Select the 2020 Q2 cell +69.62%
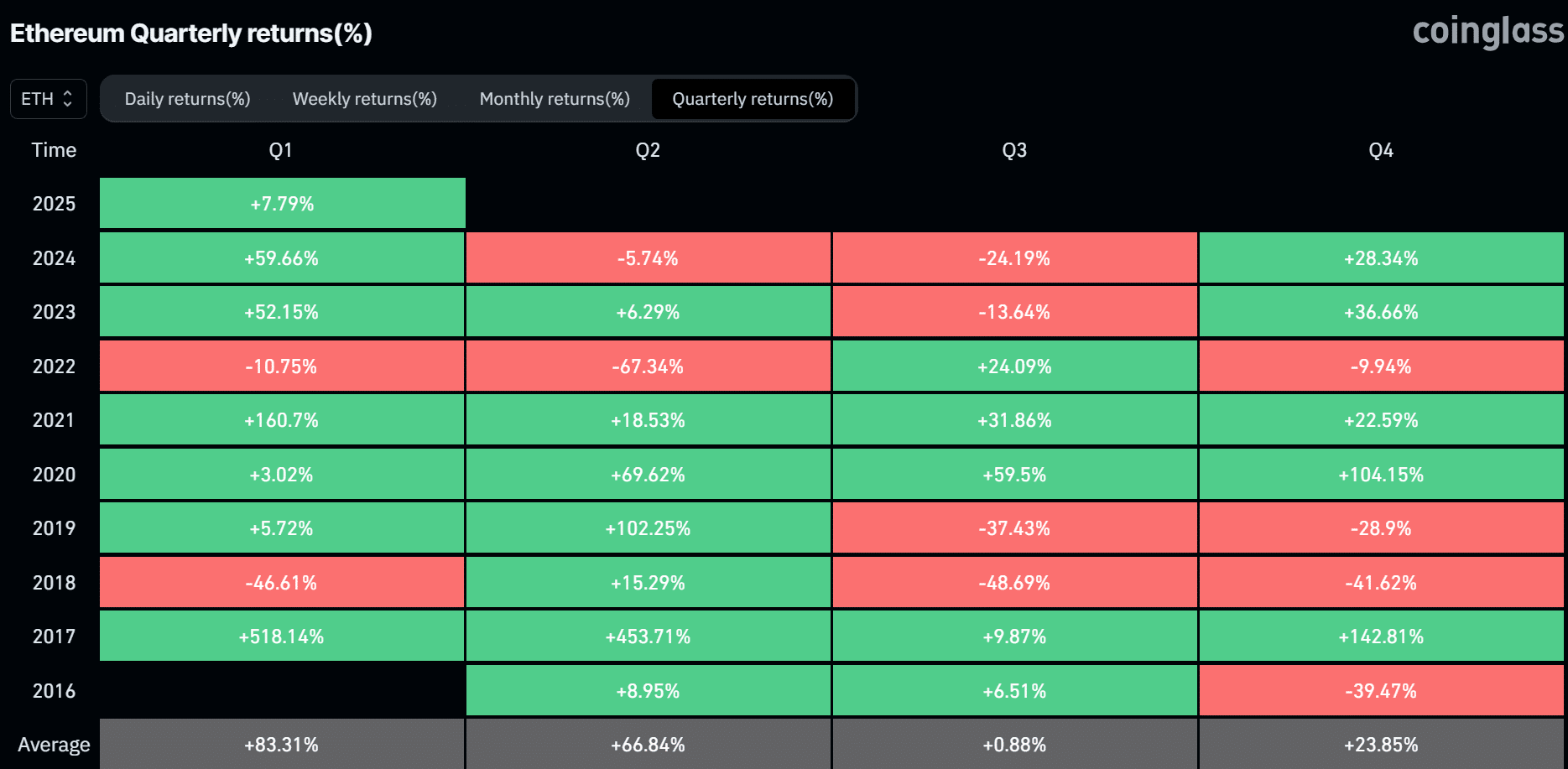 pos(649,474)
